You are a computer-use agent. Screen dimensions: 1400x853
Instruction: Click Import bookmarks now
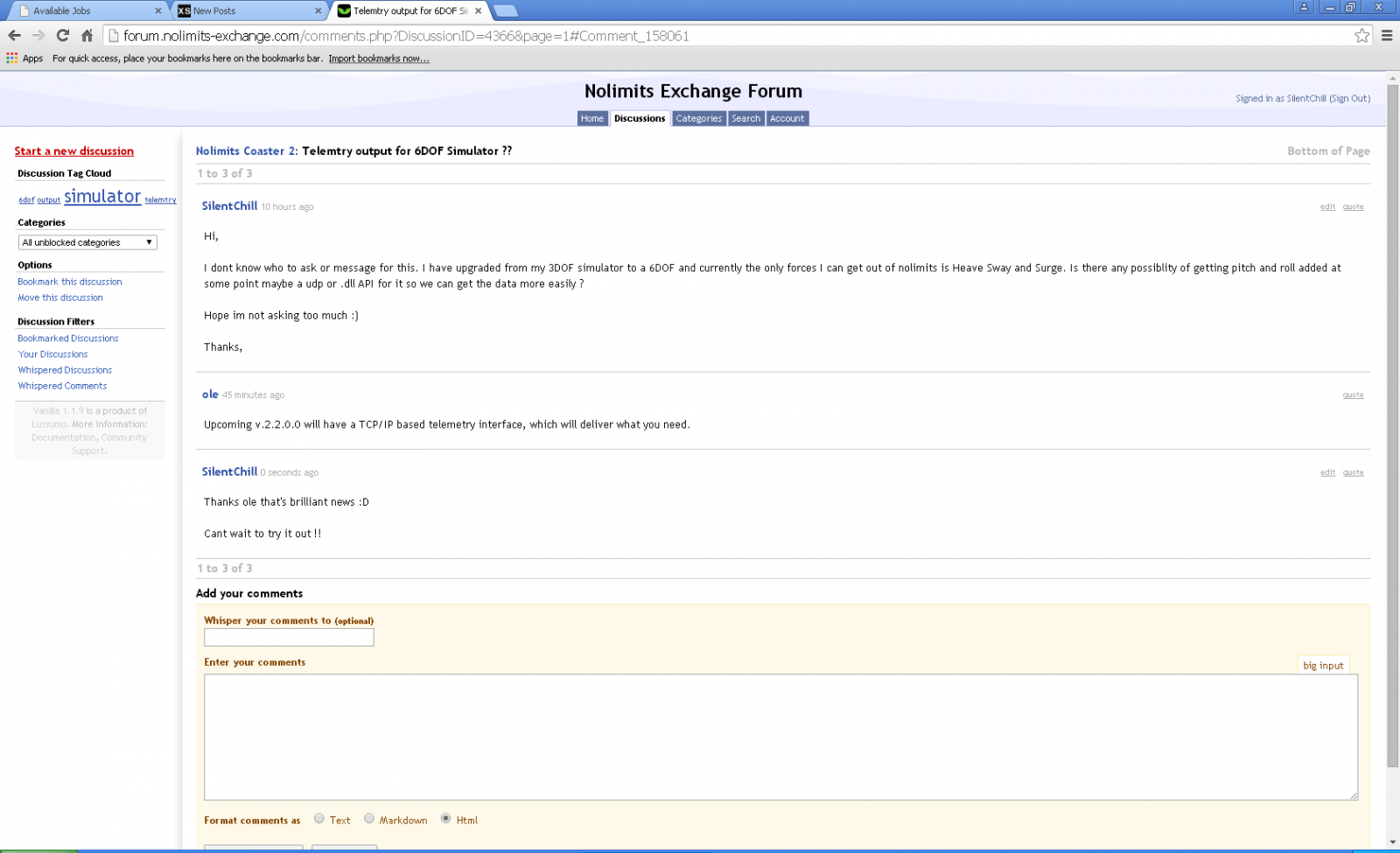379,59
